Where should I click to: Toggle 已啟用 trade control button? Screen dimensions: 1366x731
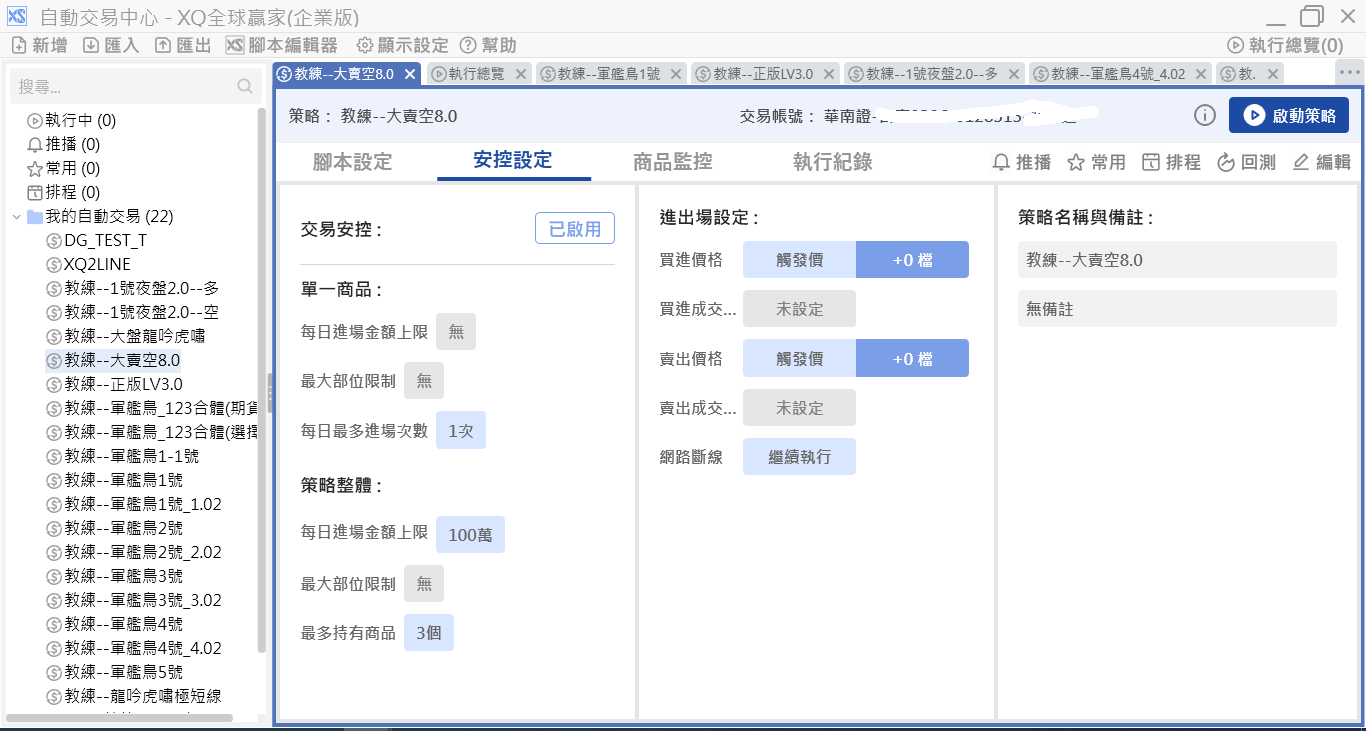click(x=575, y=229)
